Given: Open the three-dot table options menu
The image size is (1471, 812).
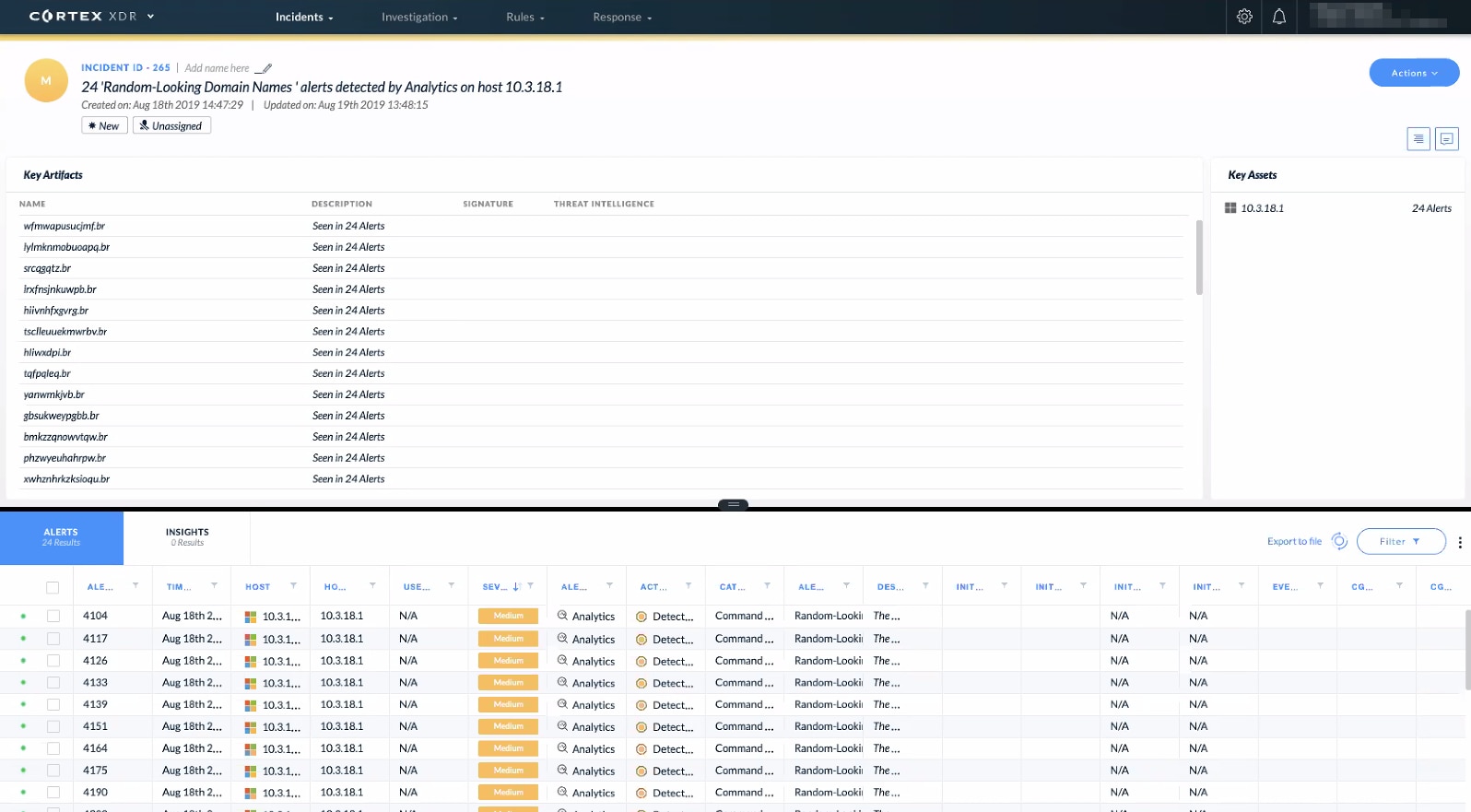Looking at the screenshot, I should 1460,542.
